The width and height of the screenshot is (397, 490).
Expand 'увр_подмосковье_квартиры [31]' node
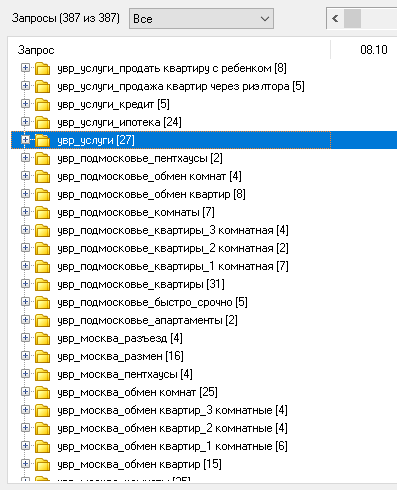click(25, 284)
